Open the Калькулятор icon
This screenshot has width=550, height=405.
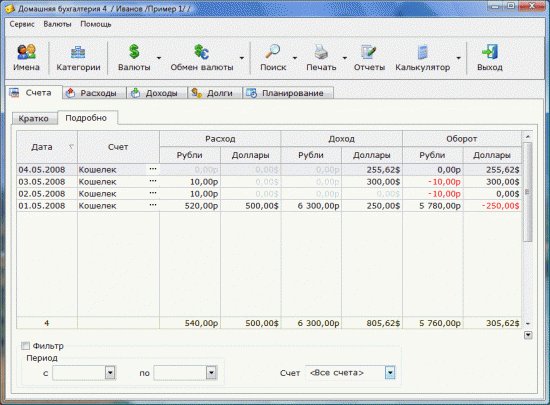pyautogui.click(x=423, y=52)
